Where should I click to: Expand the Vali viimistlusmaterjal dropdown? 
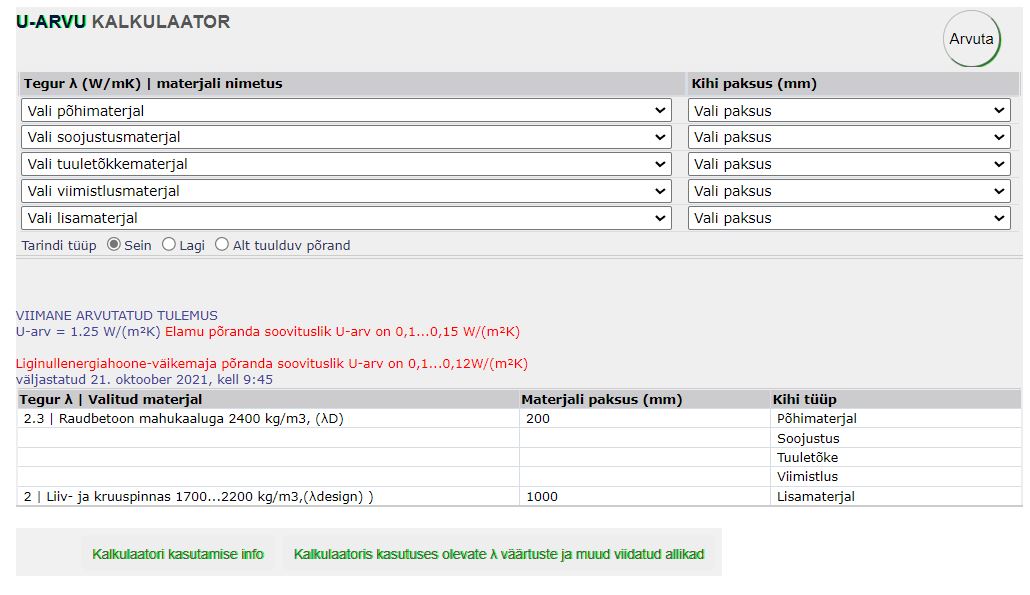tap(346, 192)
